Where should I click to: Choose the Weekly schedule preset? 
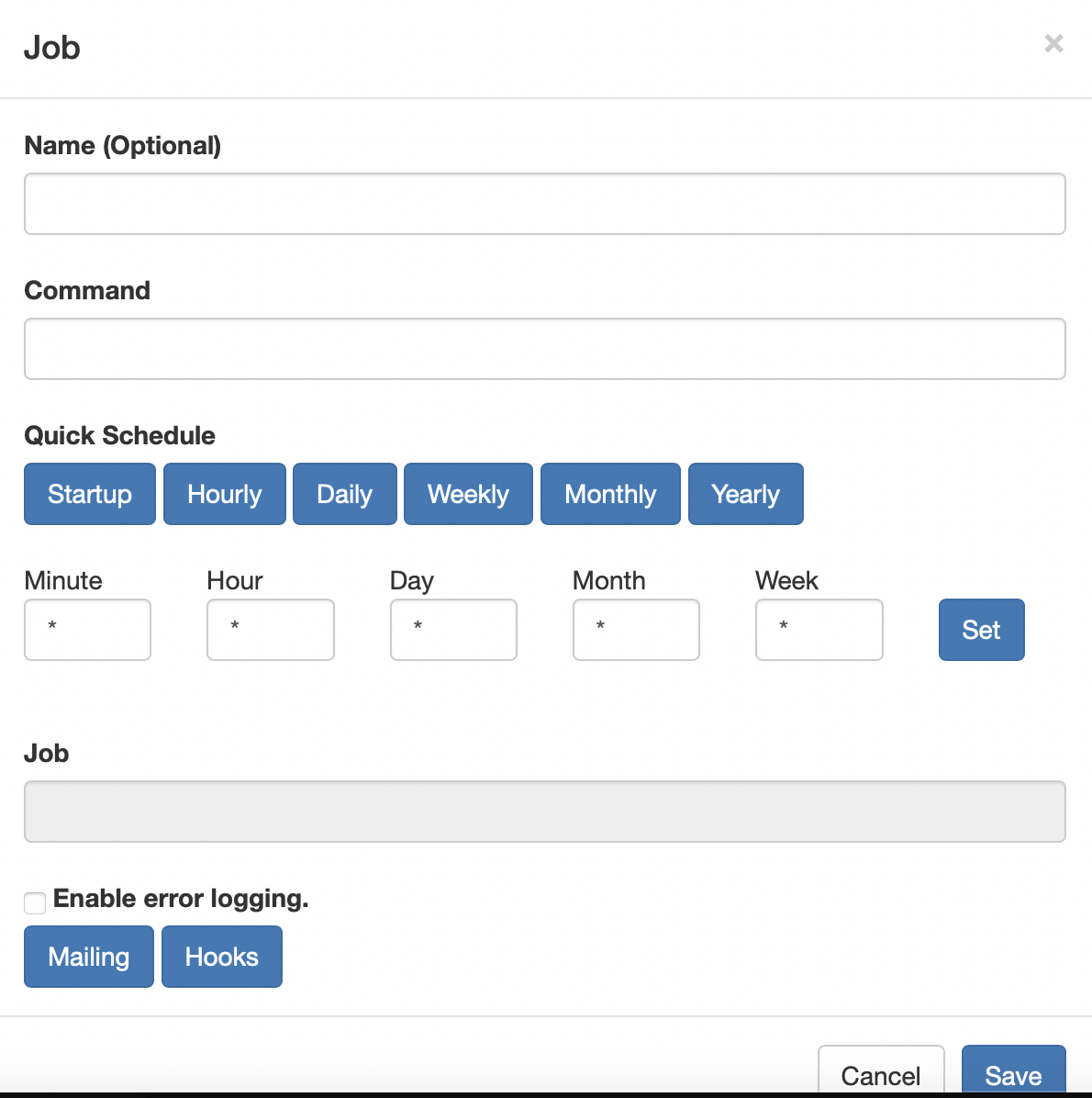click(468, 494)
